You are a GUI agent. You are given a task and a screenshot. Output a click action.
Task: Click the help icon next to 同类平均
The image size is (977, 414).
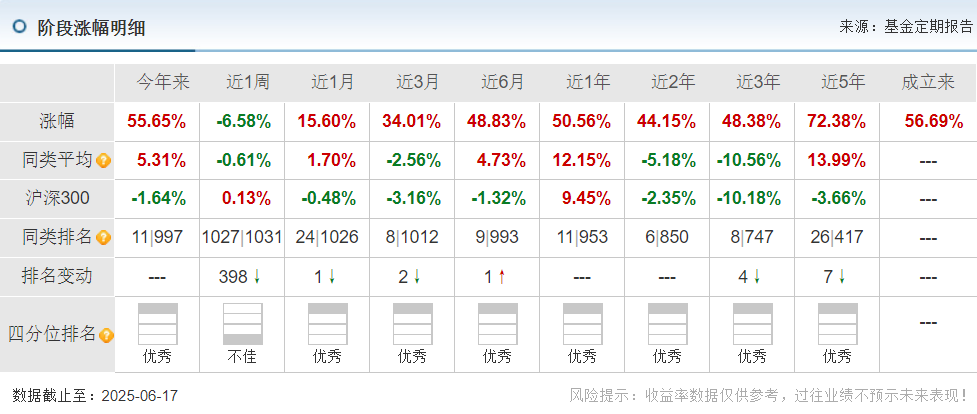(x=104, y=161)
